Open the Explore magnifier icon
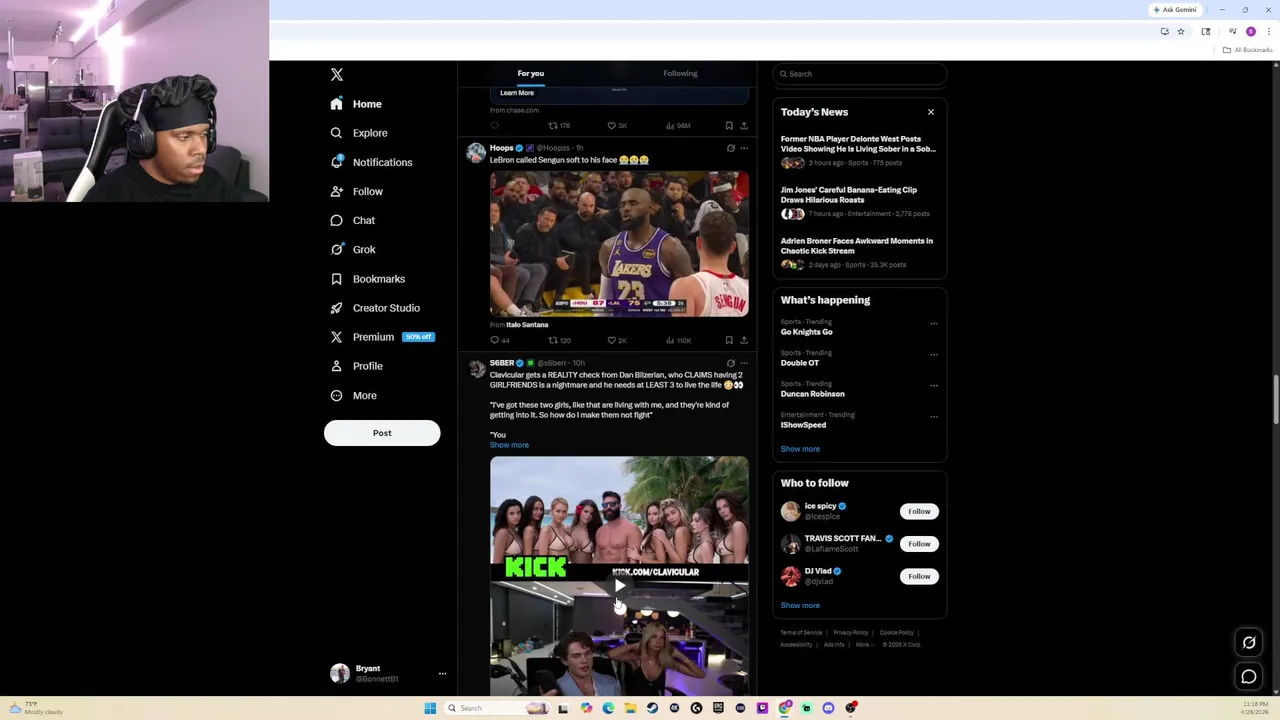 [x=337, y=133]
